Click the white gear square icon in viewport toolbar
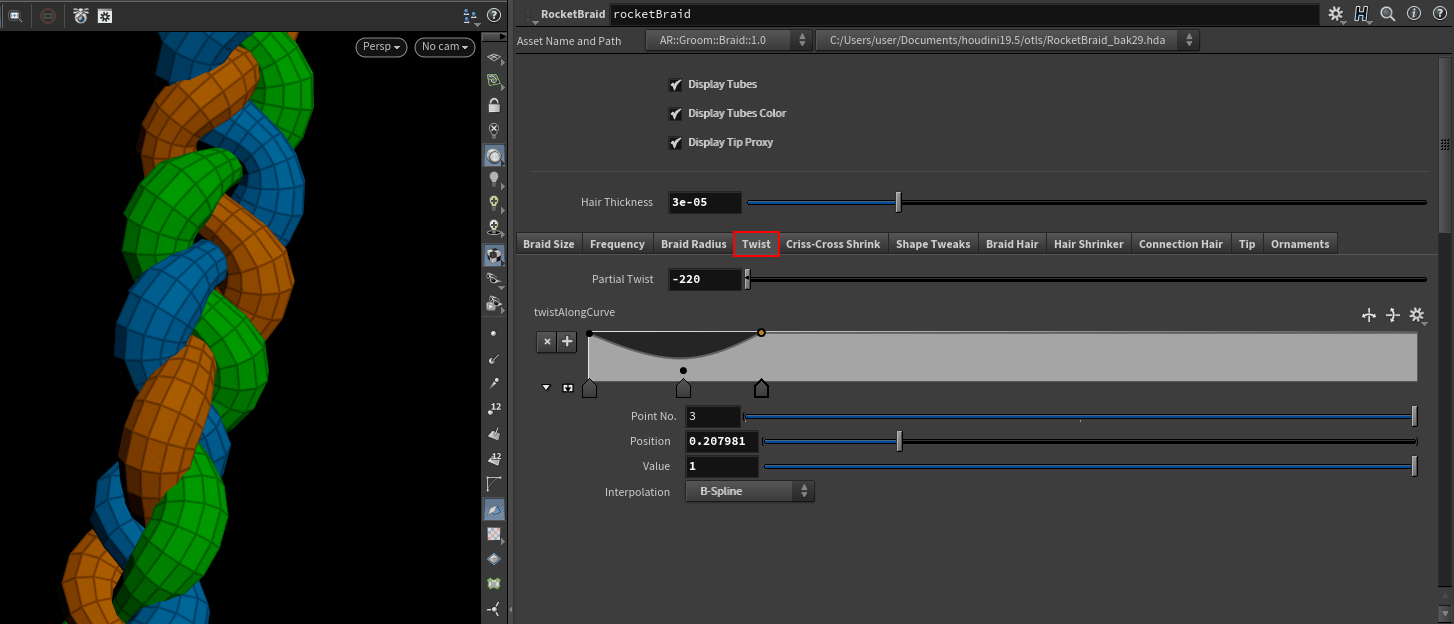Screen dimensions: 1454x624 pyautogui.click(x=104, y=16)
